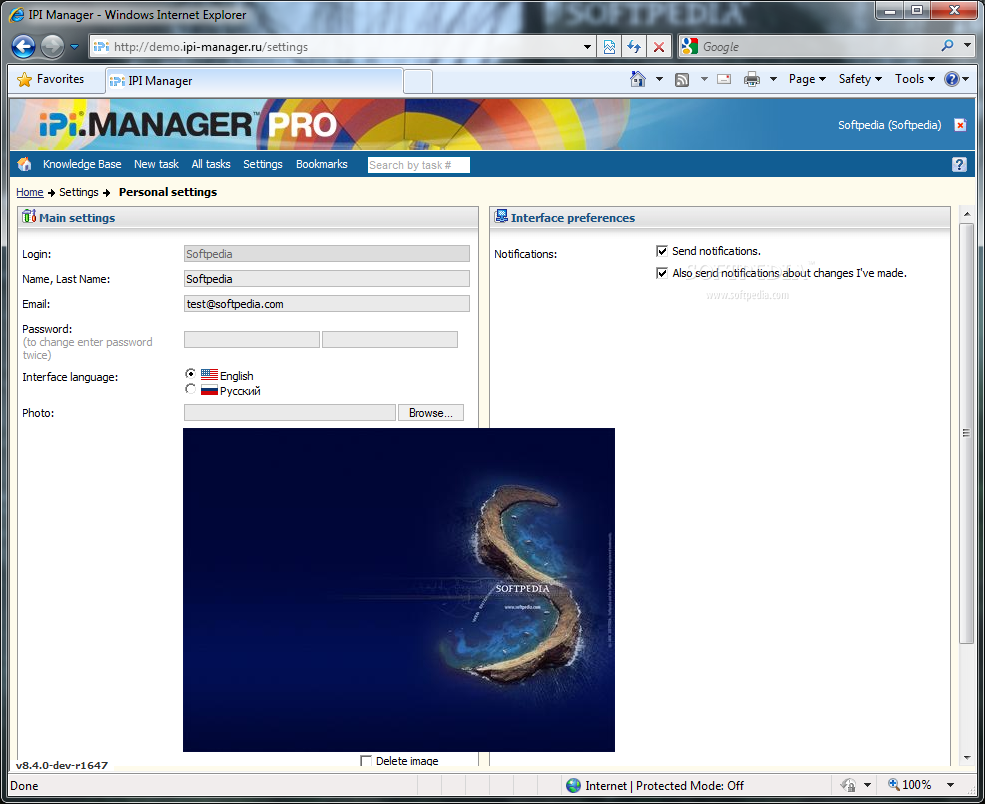This screenshot has width=985, height=804.
Task: Click the RSS feeds toolbar icon
Action: tap(682, 79)
